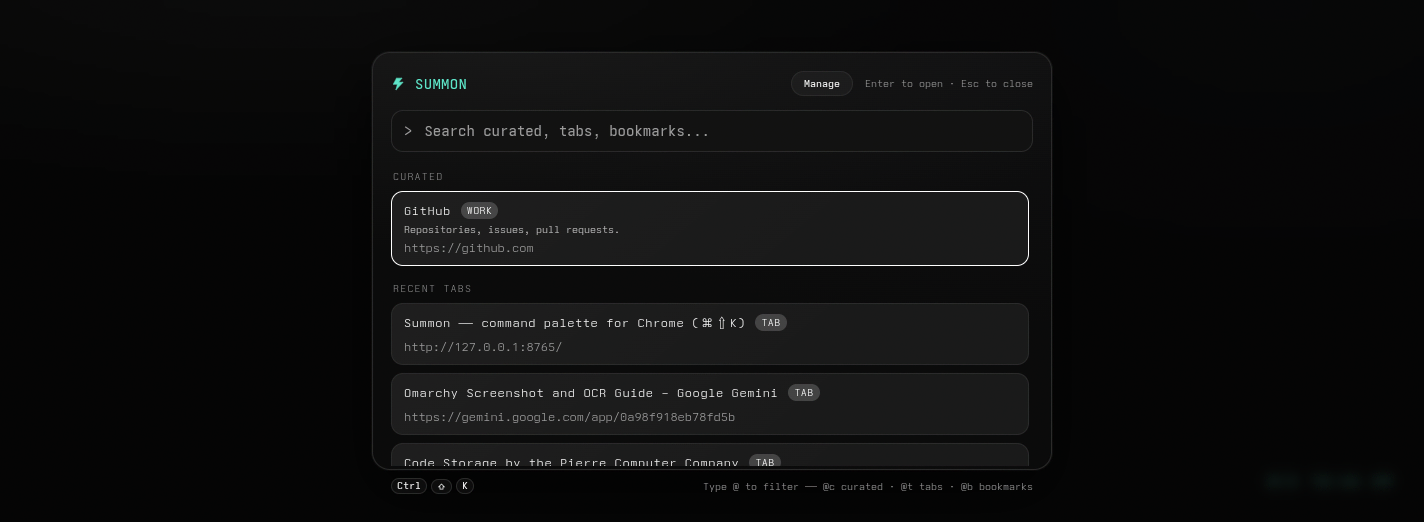
Task: Click the TAB badge on the Omarchy row
Action: [804, 393]
